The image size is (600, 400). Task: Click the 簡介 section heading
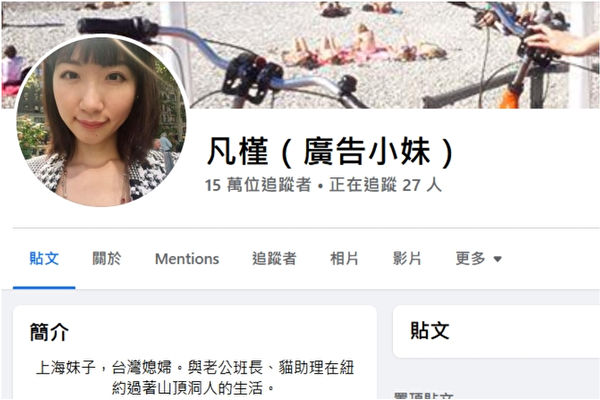point(49,332)
